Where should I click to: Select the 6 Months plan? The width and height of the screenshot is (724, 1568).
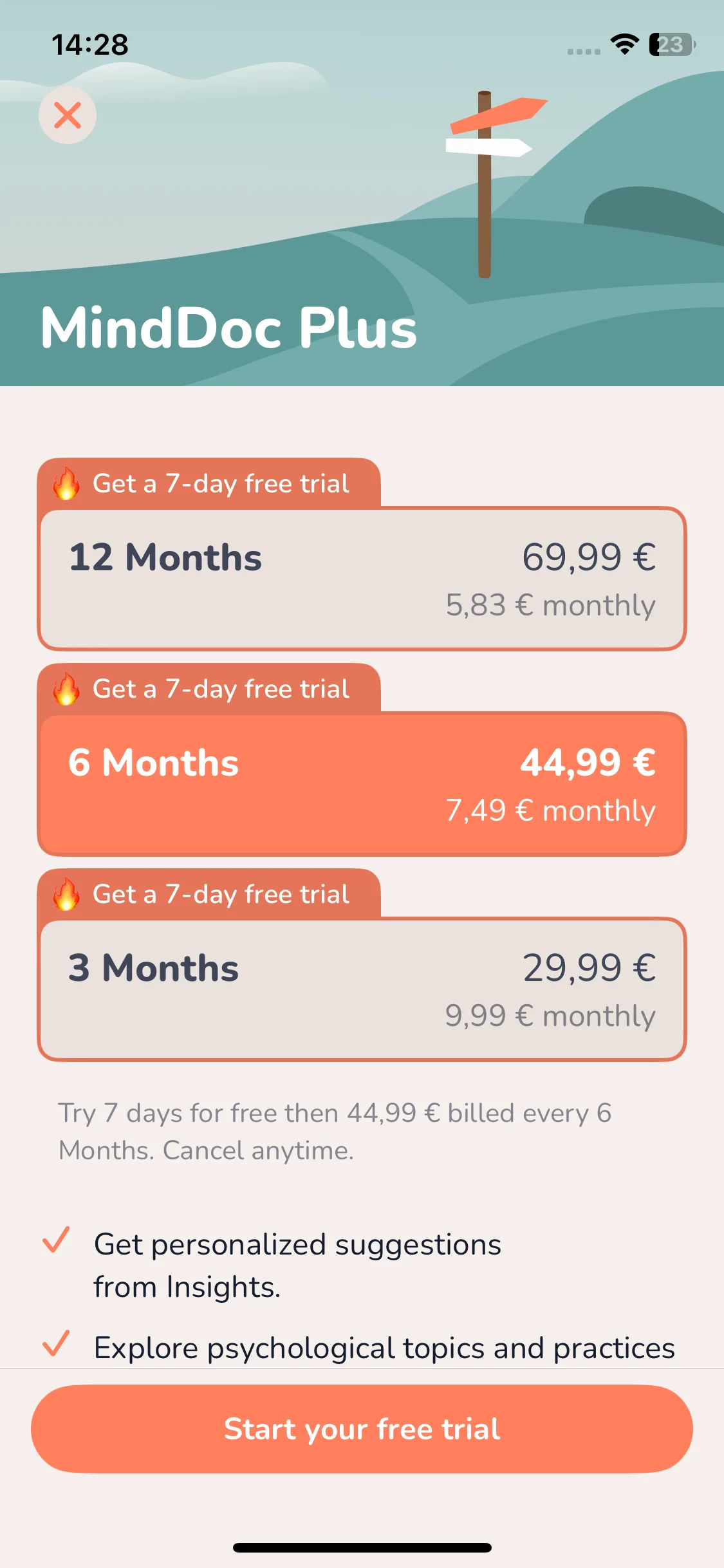point(362,784)
